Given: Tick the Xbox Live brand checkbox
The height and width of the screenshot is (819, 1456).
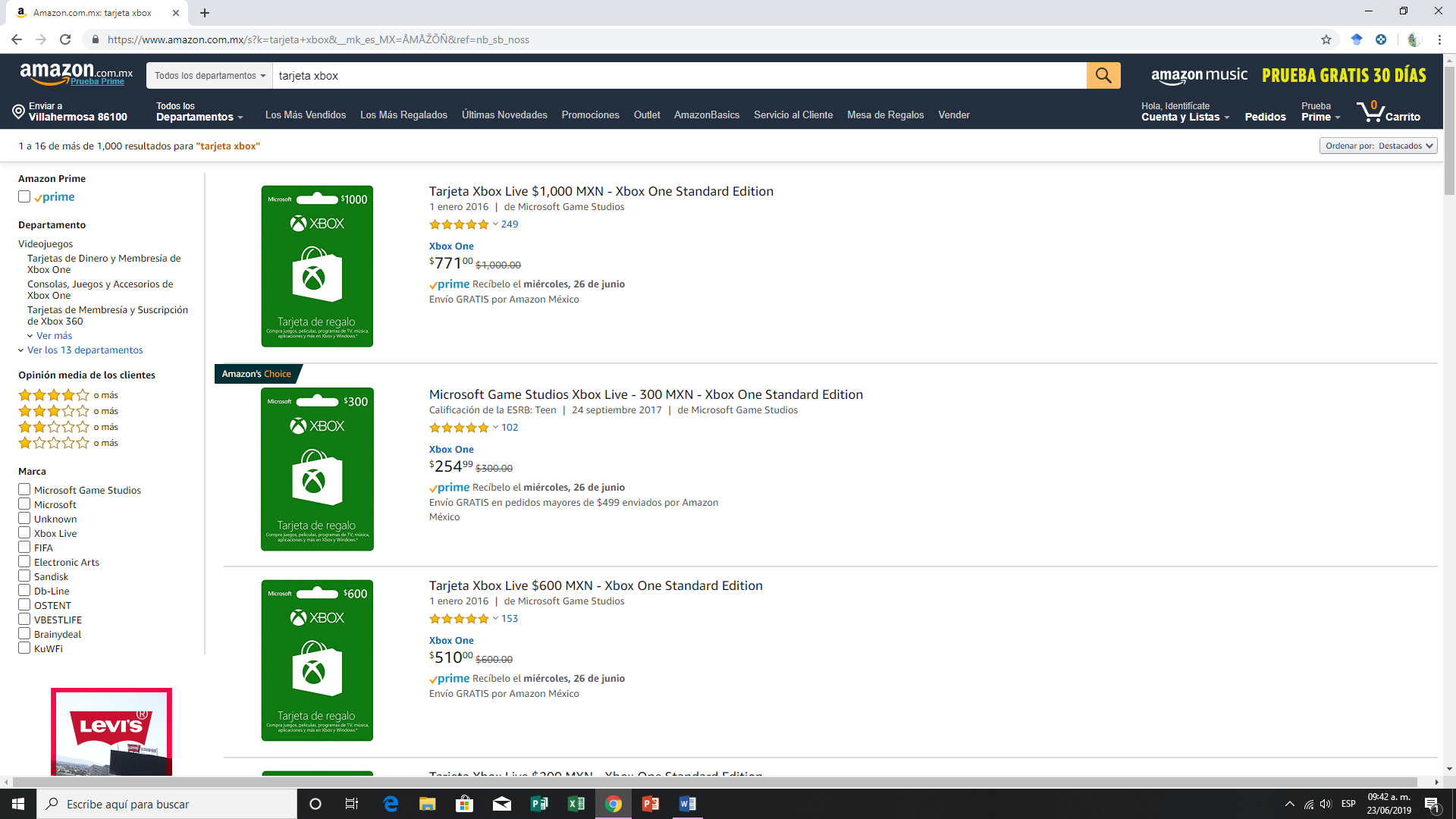Looking at the screenshot, I should (24, 533).
